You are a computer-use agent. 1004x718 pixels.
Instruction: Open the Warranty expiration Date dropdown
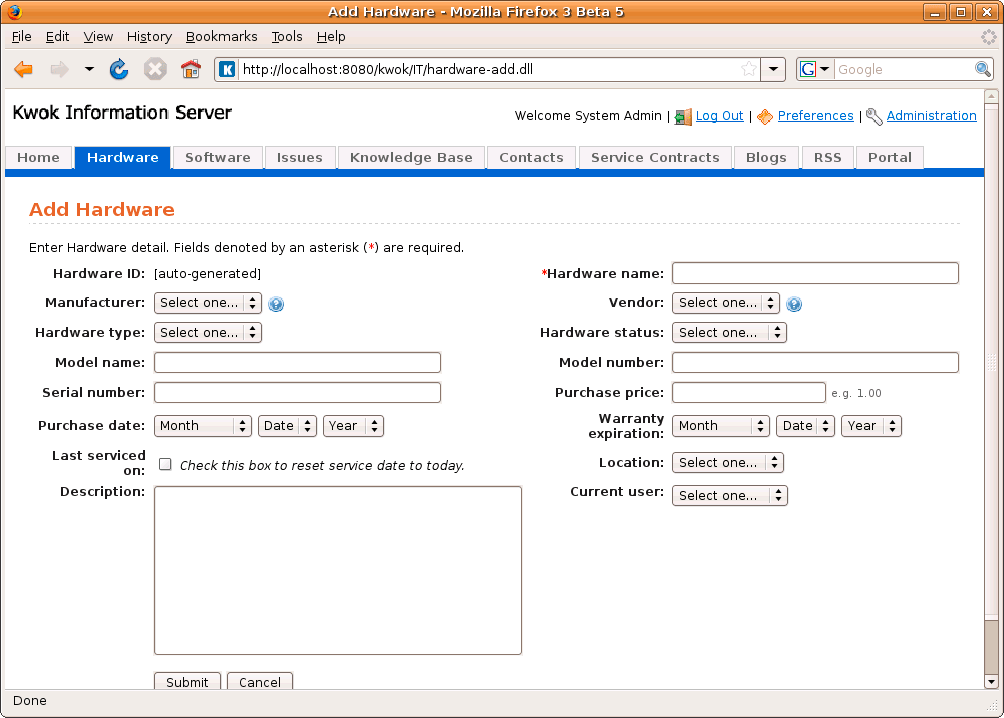pos(806,426)
